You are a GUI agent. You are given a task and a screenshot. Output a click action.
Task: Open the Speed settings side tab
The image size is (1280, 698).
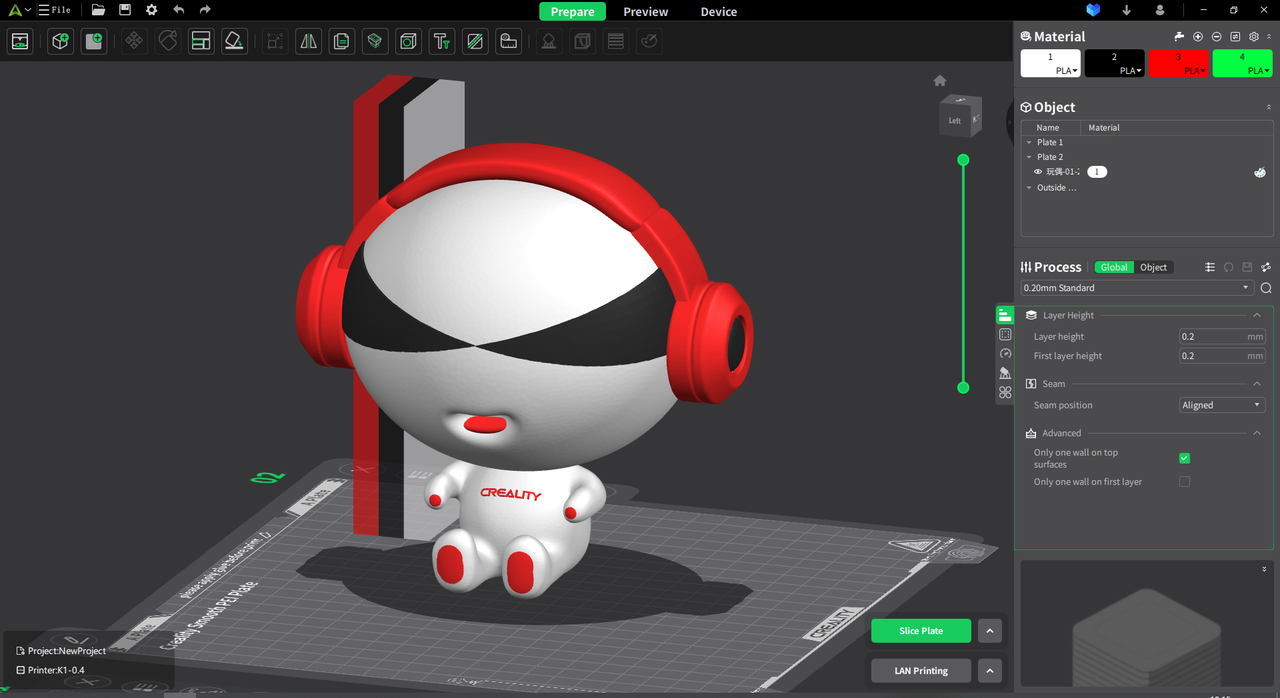pyautogui.click(x=1005, y=353)
